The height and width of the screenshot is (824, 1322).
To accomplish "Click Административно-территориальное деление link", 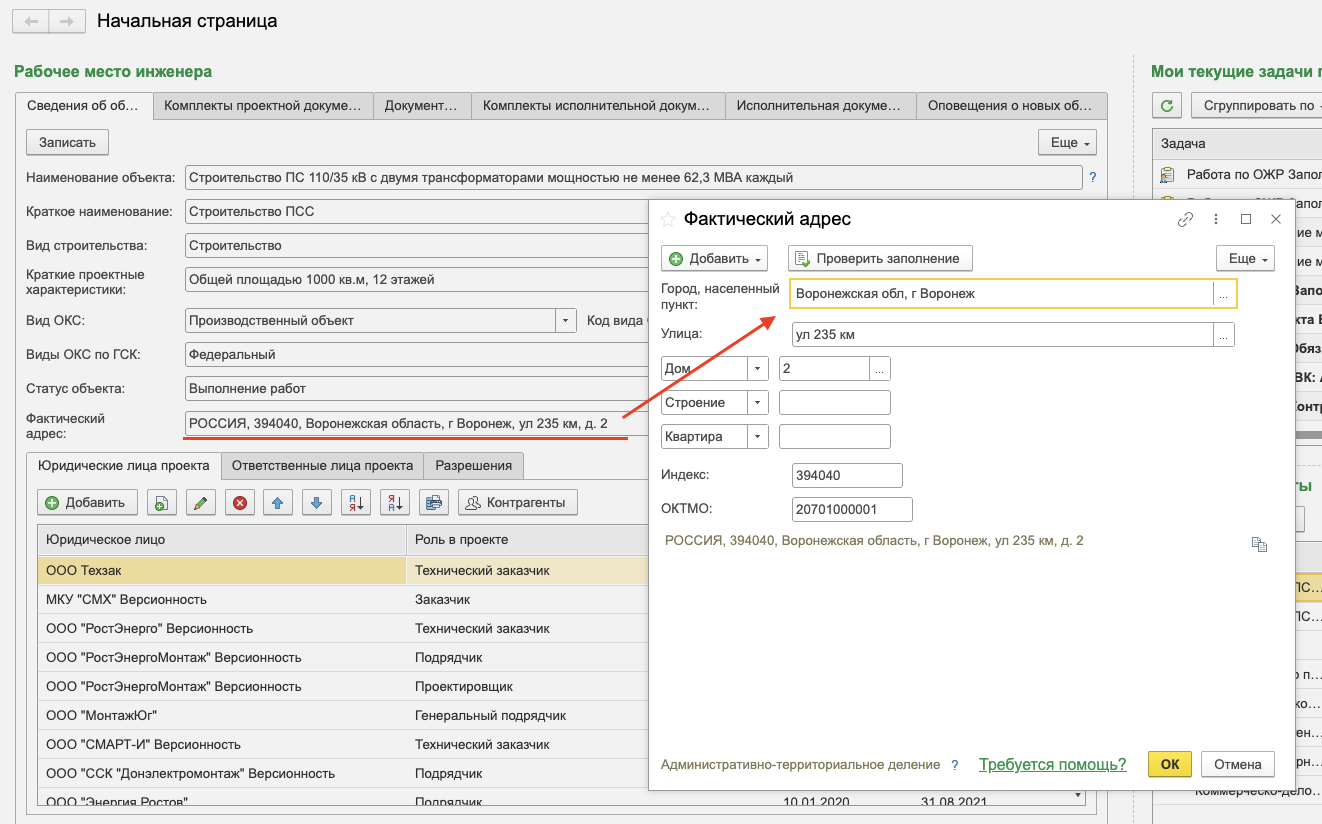I will pos(800,765).
